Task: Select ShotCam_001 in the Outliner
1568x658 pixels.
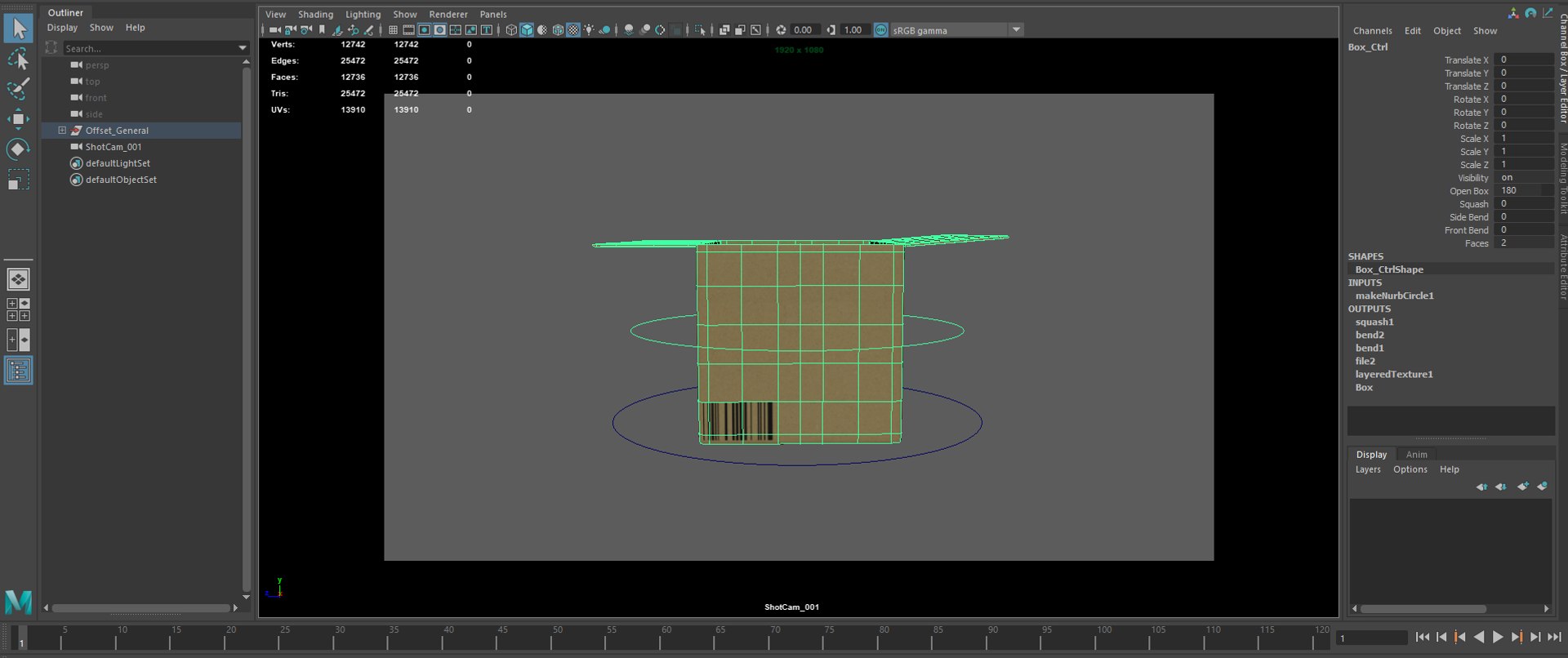Action: 114,147
